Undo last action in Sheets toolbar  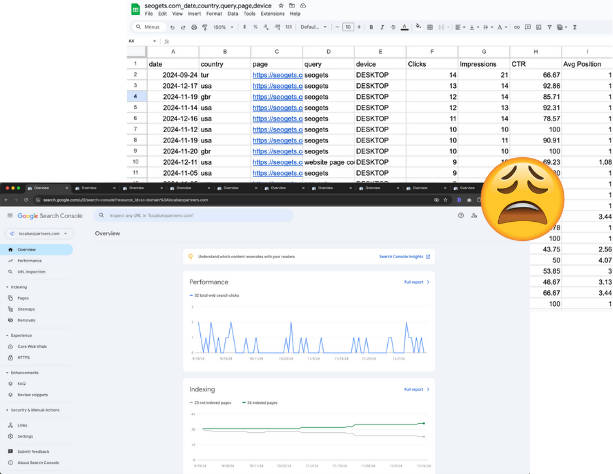click(x=172, y=27)
